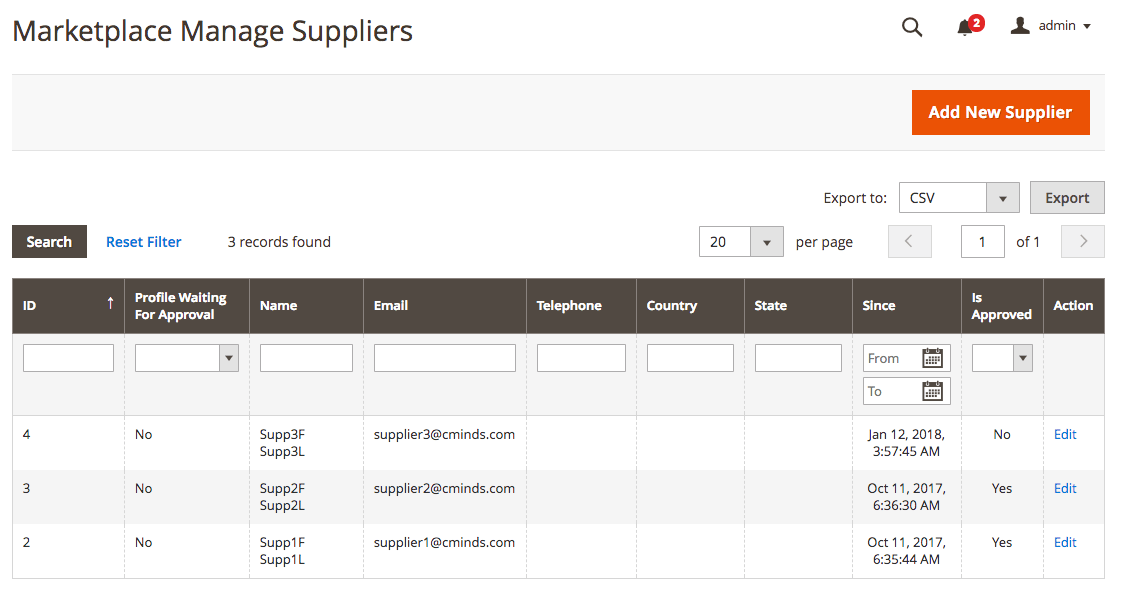Click the Search button
This screenshot has height=599, width=1123.
tap(49, 242)
